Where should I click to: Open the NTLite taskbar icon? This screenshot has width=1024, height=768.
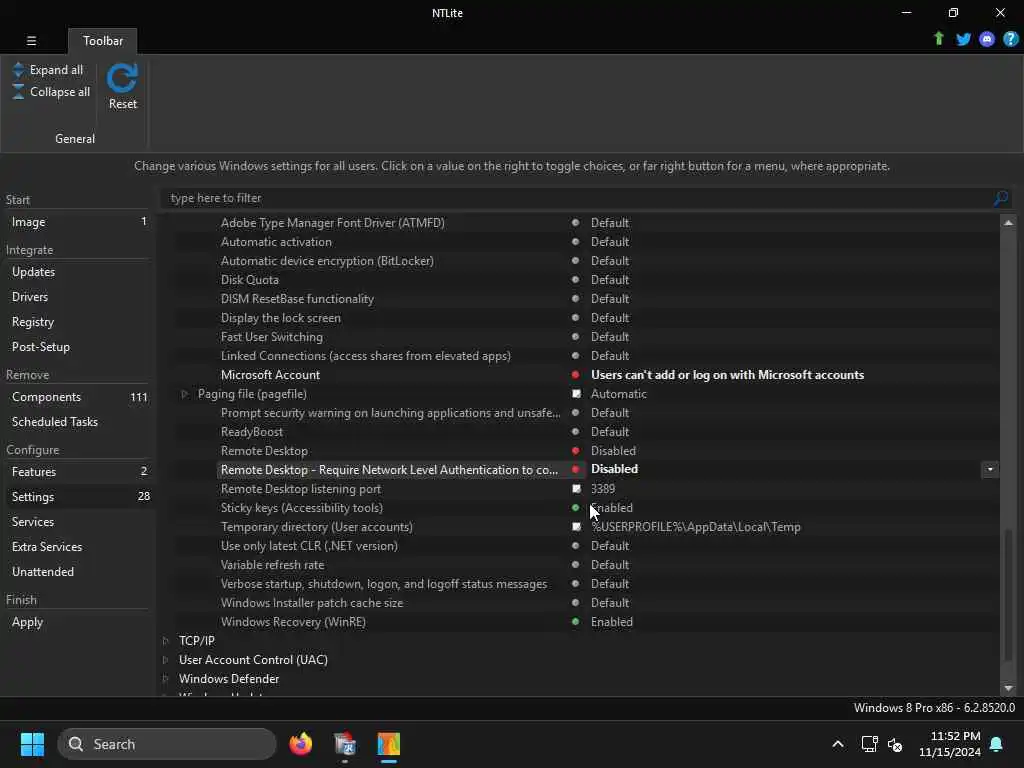click(x=388, y=744)
